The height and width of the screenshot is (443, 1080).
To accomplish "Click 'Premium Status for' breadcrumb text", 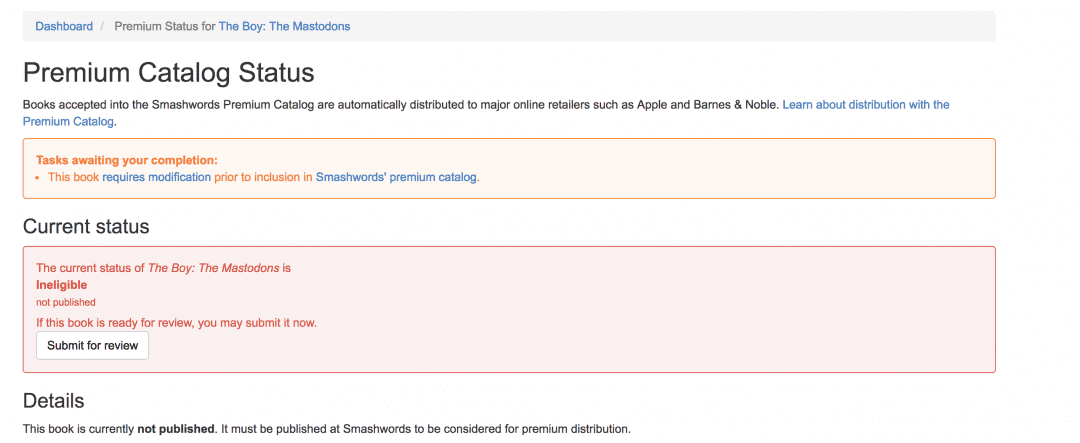I will (165, 26).
